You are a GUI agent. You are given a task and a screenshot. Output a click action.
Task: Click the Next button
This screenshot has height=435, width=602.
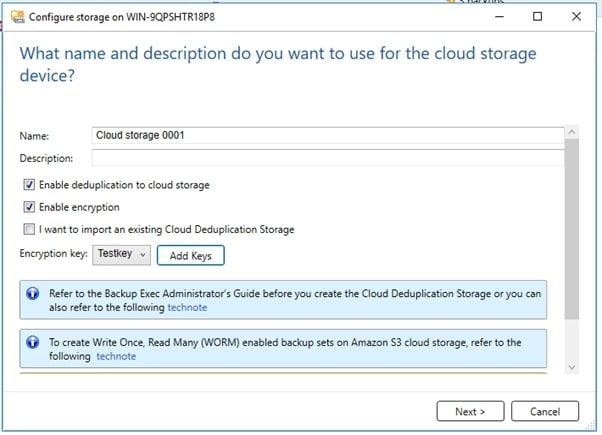(469, 411)
